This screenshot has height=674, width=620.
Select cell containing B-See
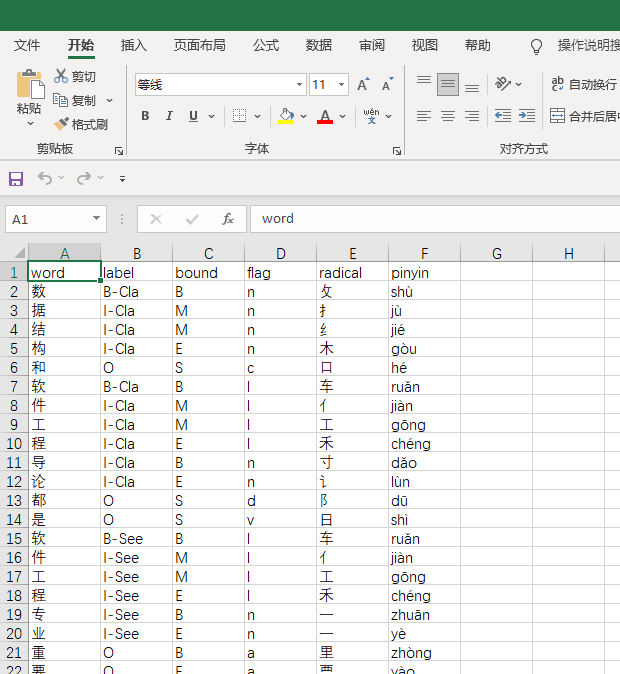(x=136, y=539)
